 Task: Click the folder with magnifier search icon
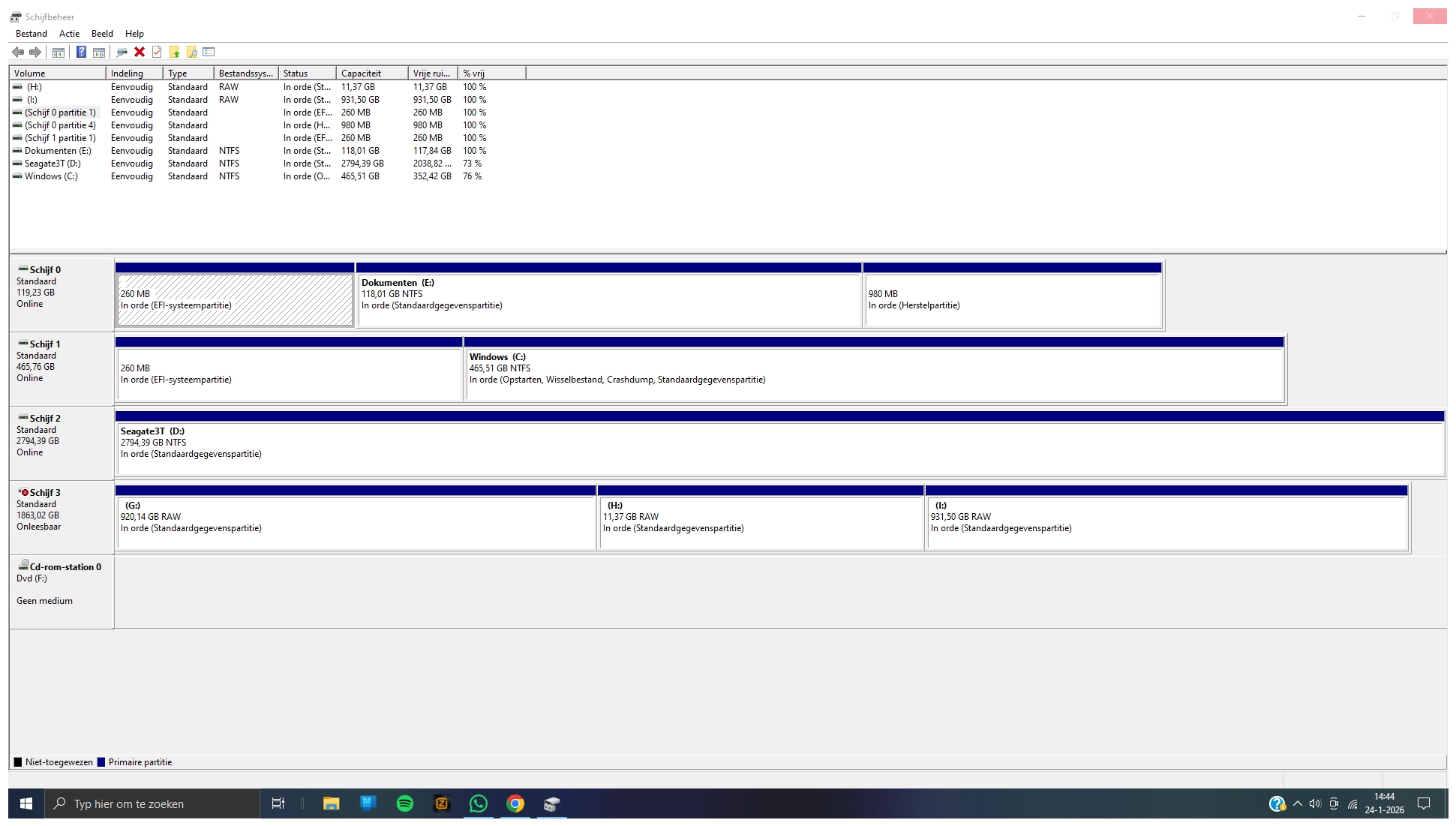tap(192, 53)
